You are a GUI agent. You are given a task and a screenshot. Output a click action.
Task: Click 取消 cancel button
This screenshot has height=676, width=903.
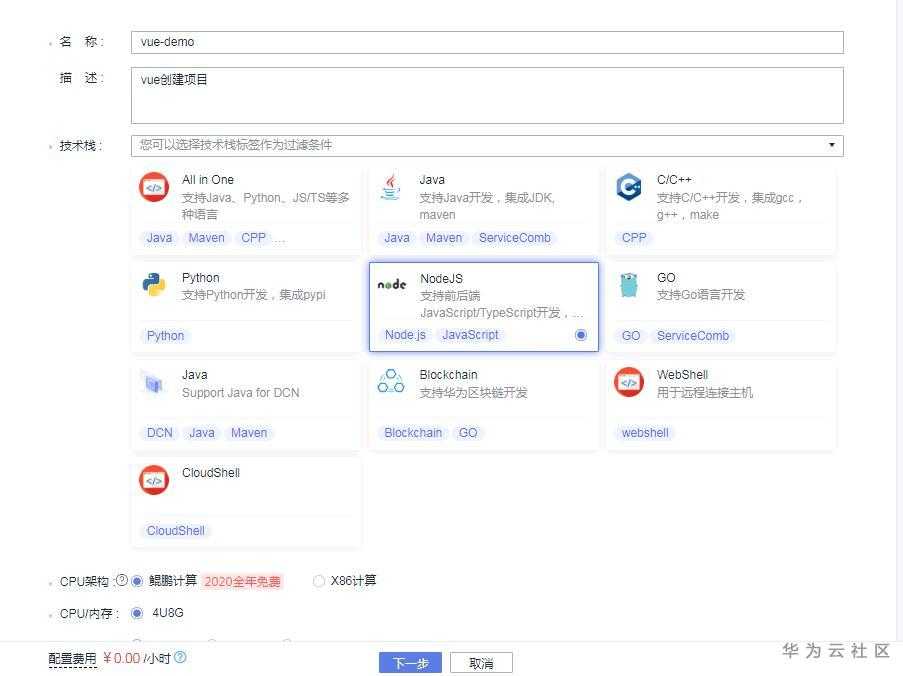click(481, 663)
